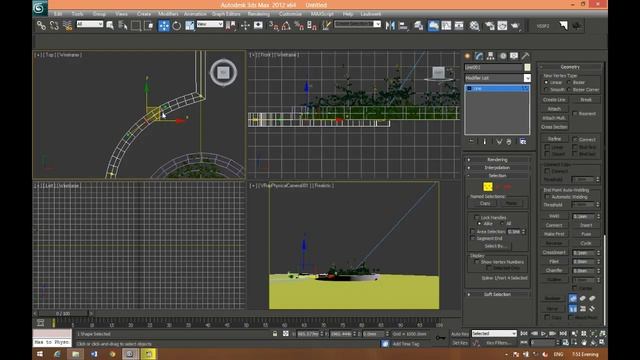Open the Modifiers menu
640x360 pixels.
pos(168,14)
